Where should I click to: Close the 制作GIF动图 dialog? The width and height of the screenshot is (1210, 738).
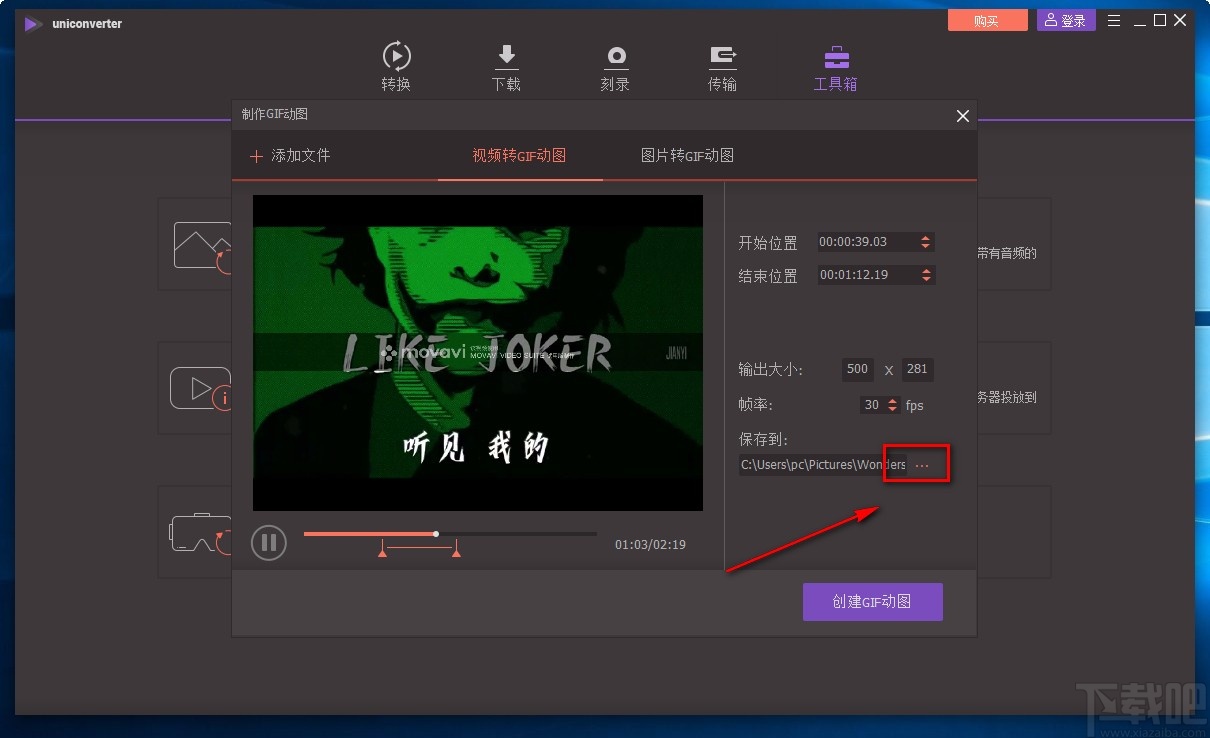[x=962, y=116]
